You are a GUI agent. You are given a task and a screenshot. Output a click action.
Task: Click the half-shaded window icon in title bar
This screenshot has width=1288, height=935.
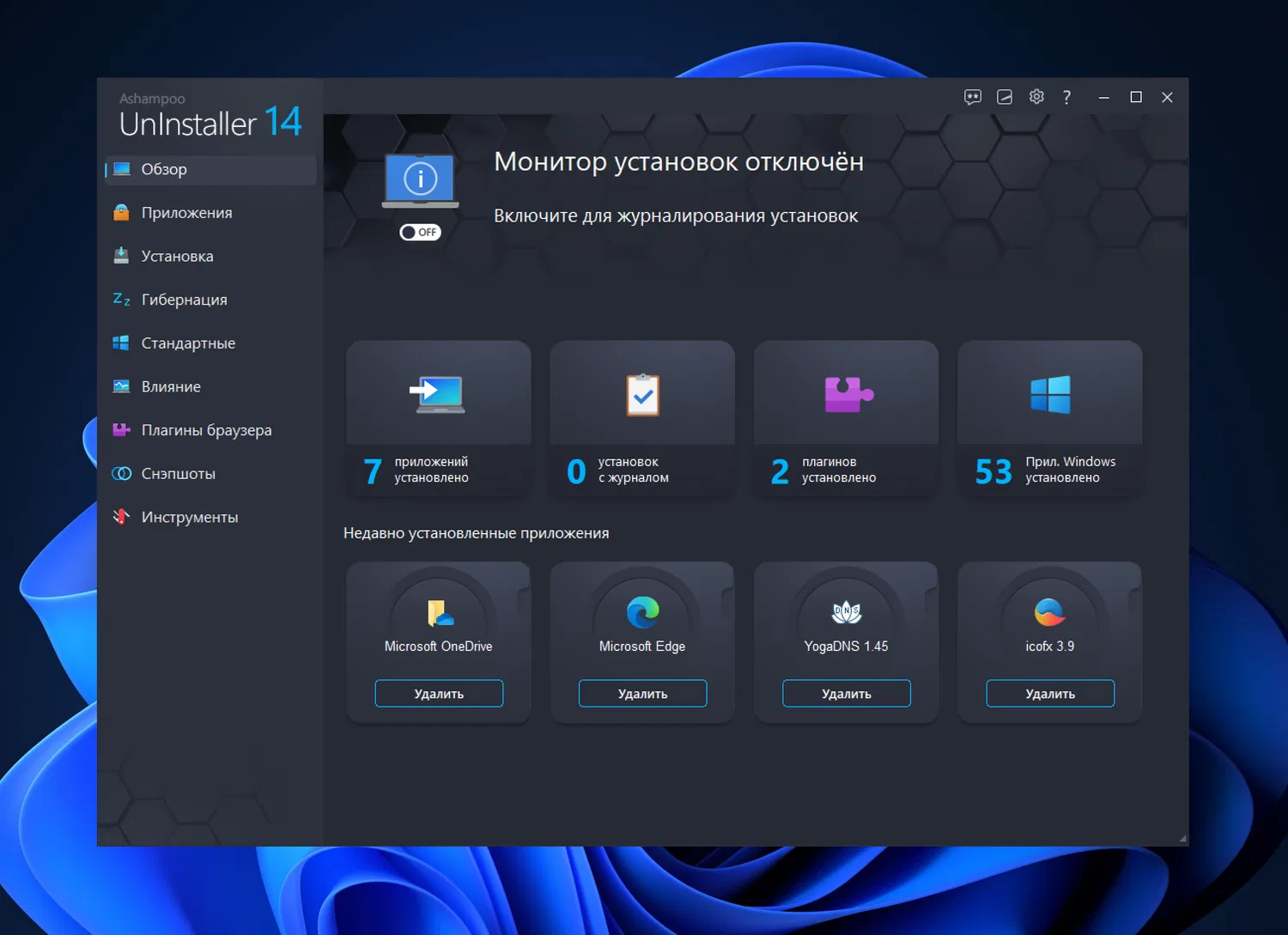(1005, 97)
